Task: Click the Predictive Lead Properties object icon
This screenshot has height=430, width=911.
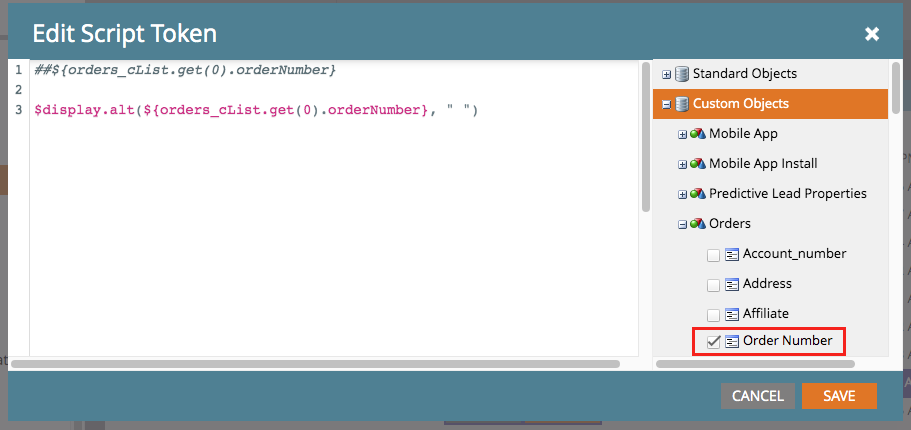Action: click(698, 194)
